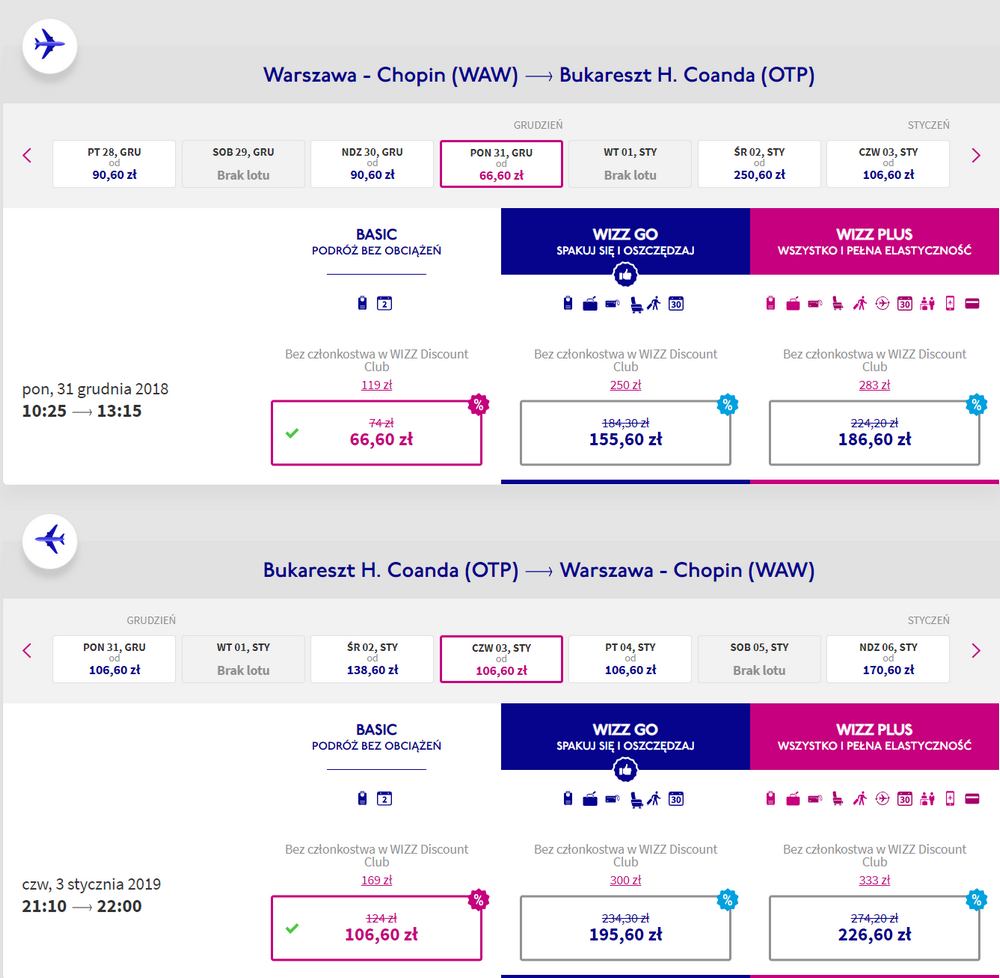1000x978 pixels.
Task: Show later outbound dates with right arrow
Action: [975, 156]
